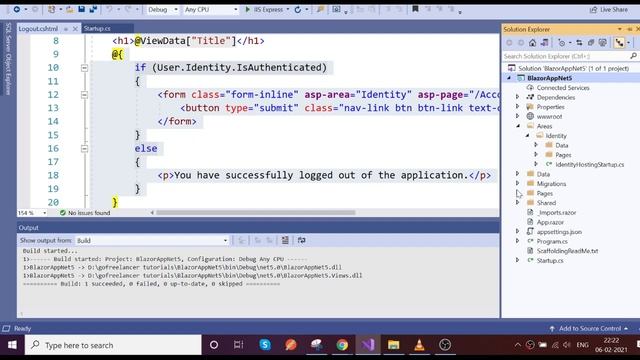Screen dimensions: 640x360
Task: Open SQL Server Object Explorer side tab
Action: click(8, 58)
